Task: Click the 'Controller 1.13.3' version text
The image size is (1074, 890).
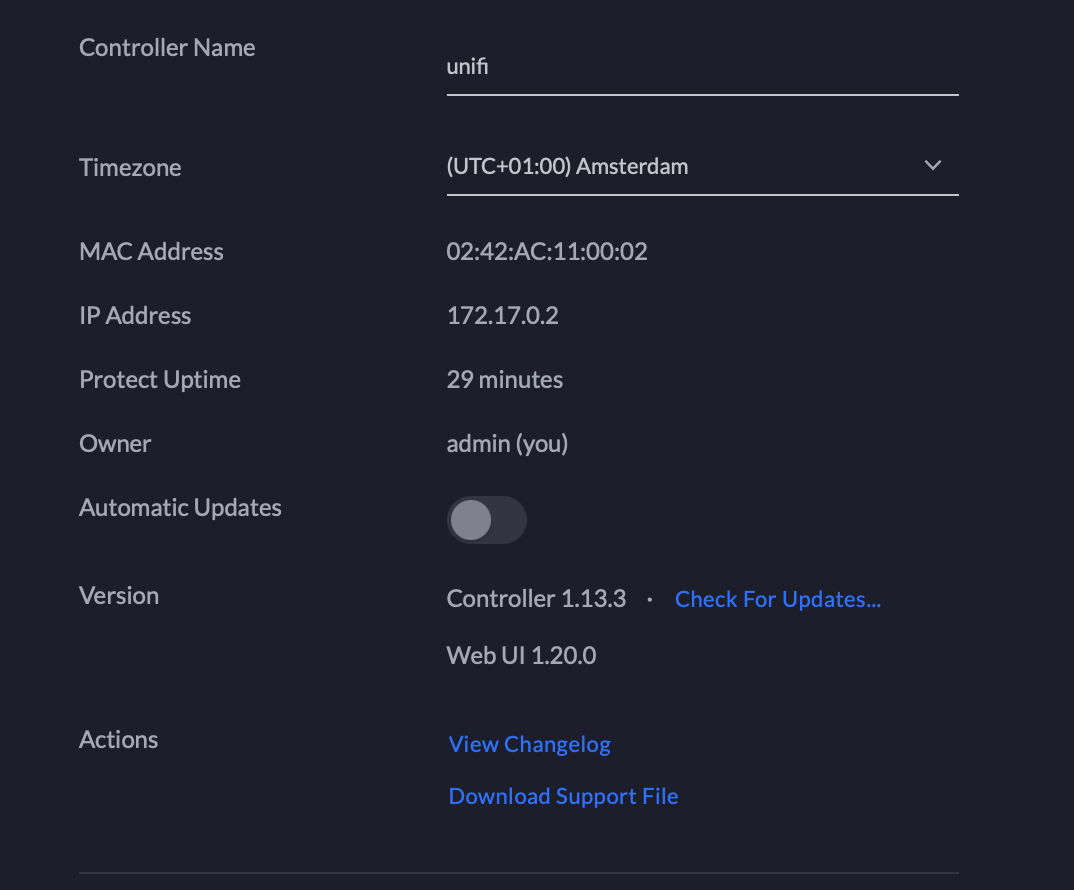Action: 536,599
